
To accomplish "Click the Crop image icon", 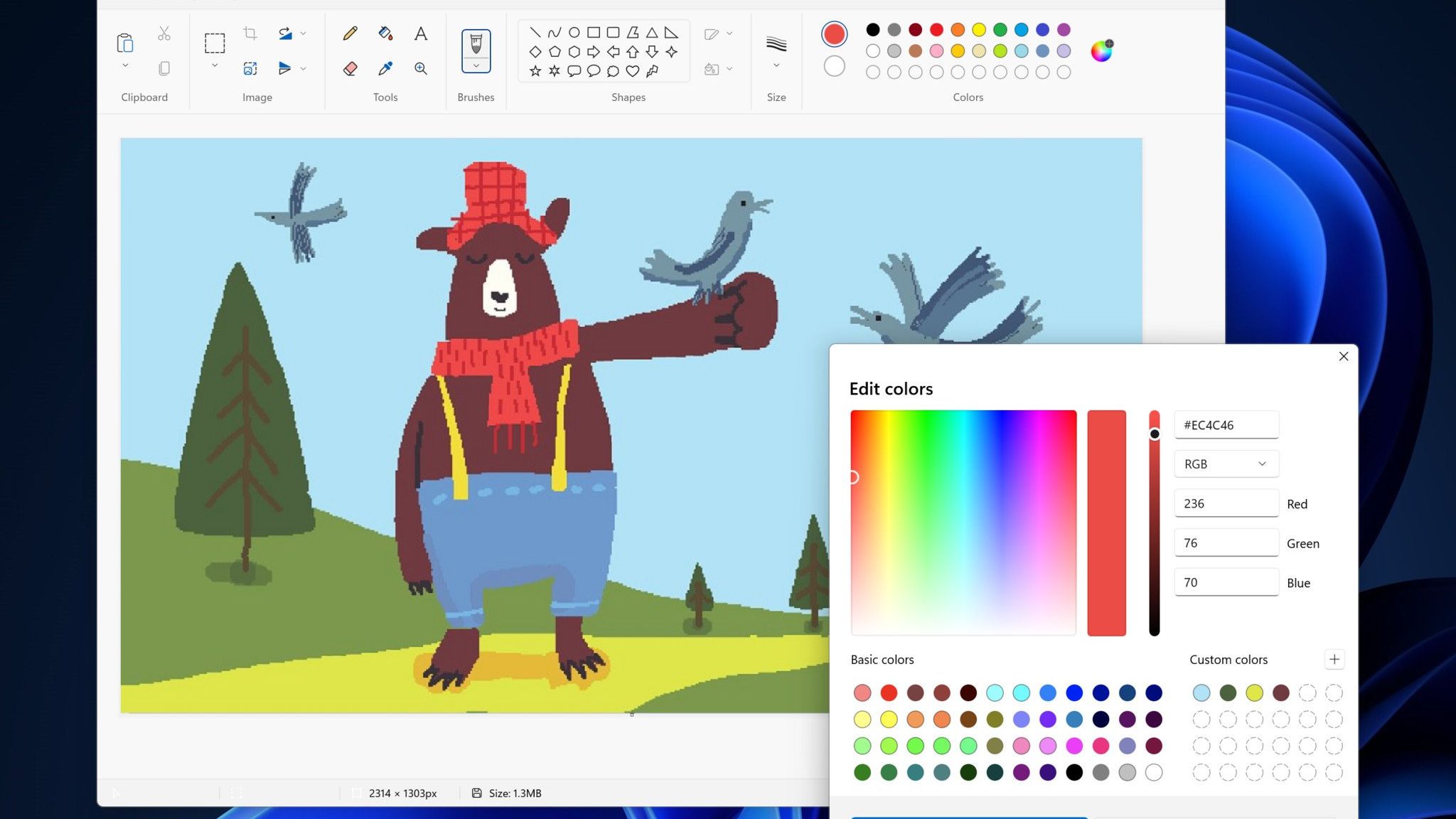I will (x=250, y=33).
